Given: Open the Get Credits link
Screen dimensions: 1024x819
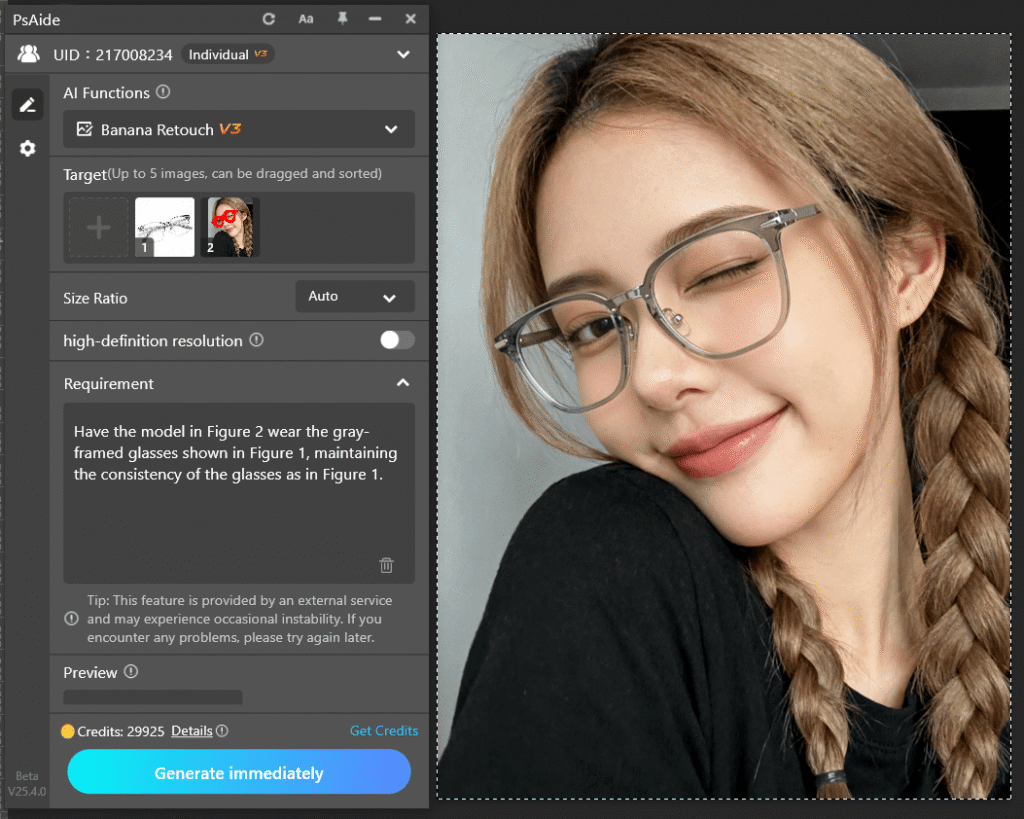Looking at the screenshot, I should click(x=384, y=731).
